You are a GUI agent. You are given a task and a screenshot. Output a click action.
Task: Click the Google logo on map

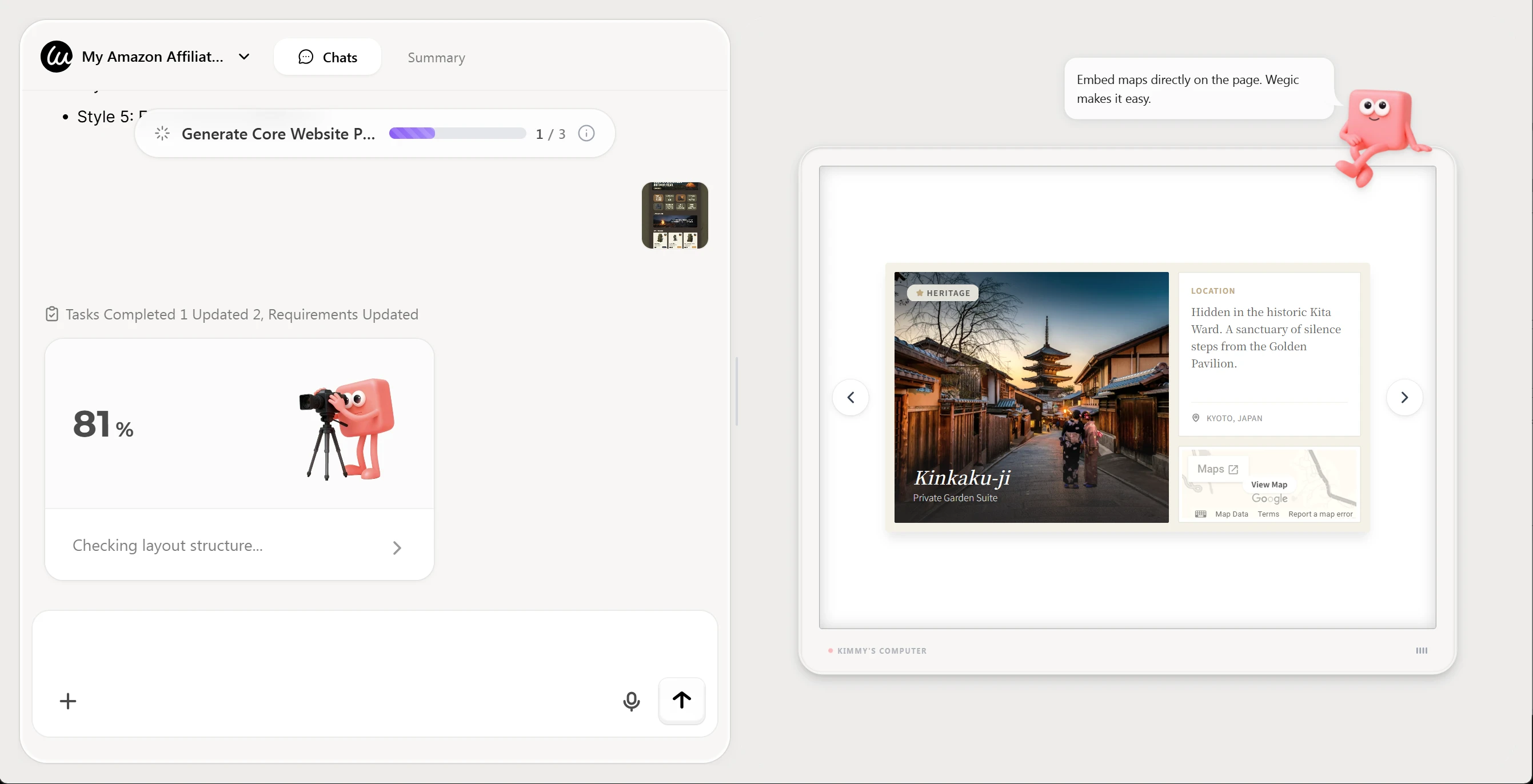tap(1269, 498)
